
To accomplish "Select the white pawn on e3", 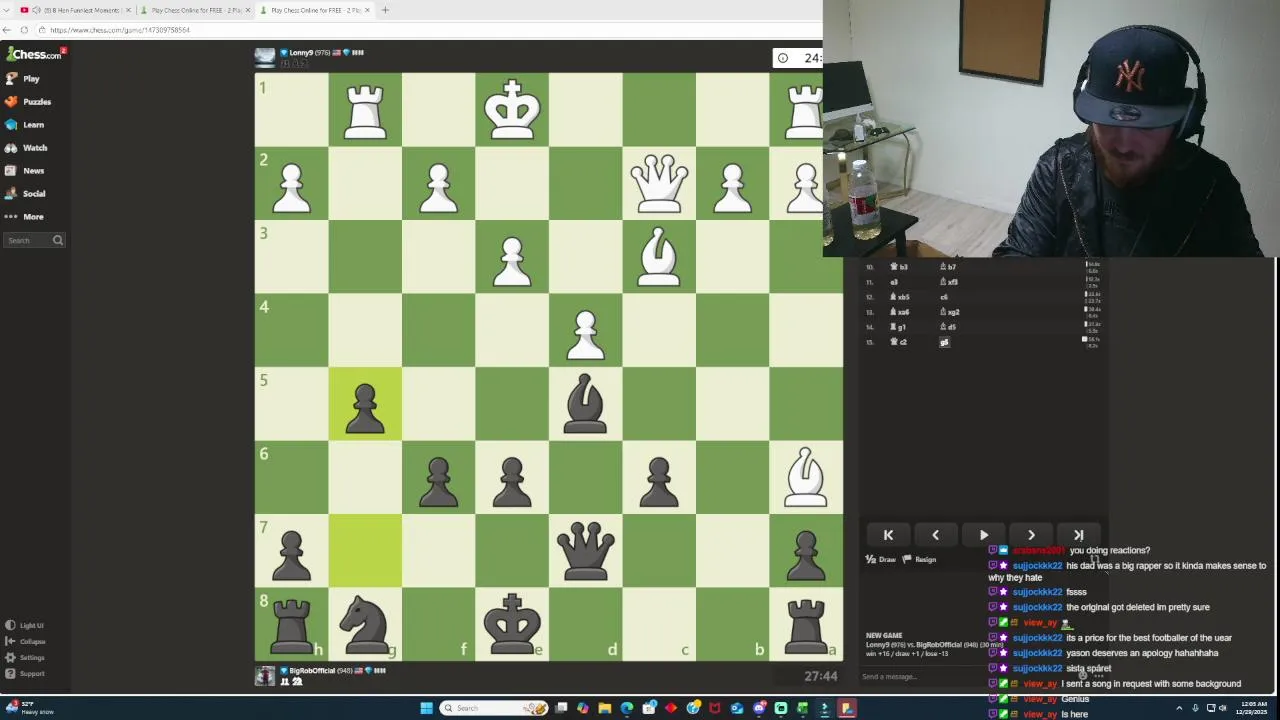I will coord(512,256).
